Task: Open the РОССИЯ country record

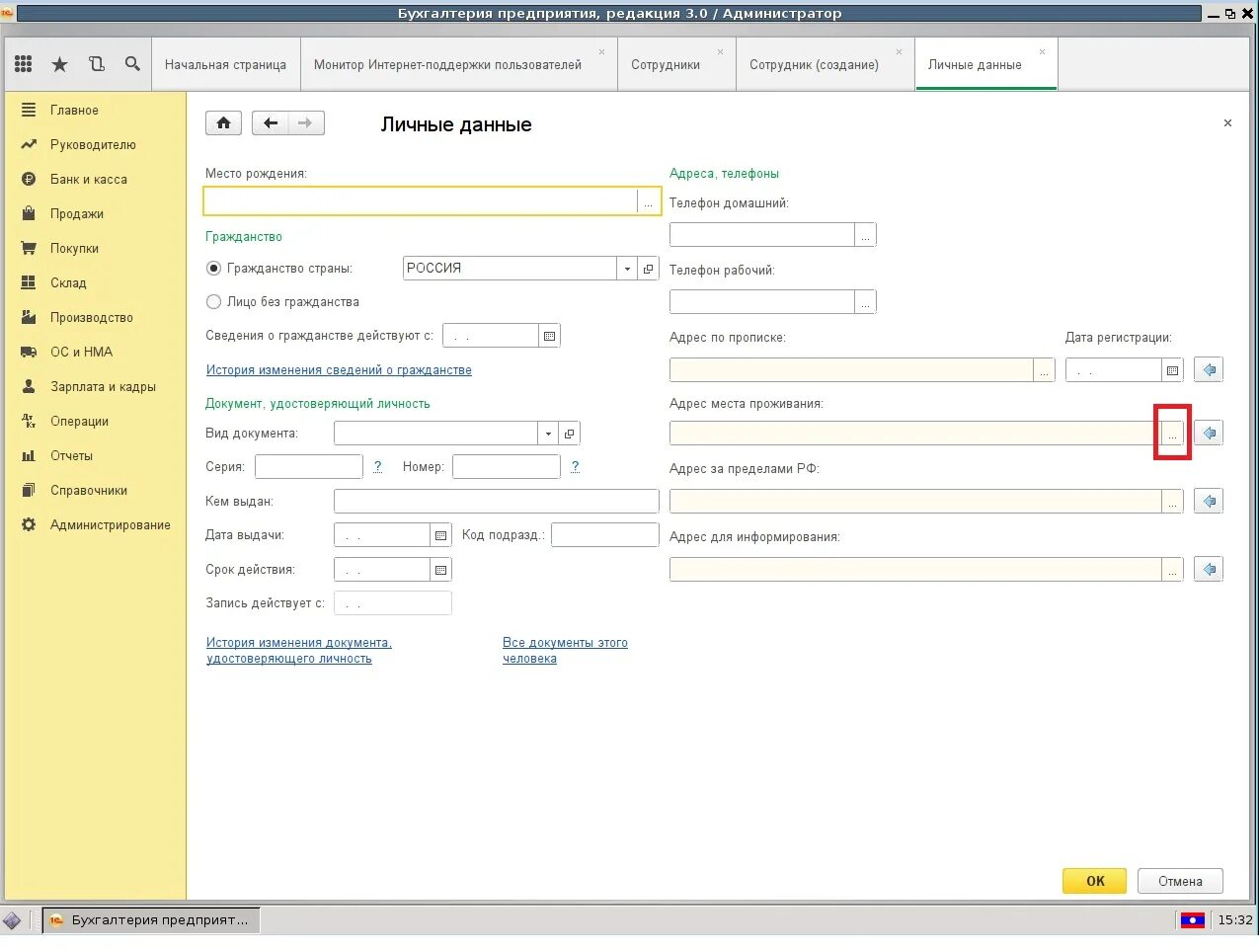Action: [649, 269]
